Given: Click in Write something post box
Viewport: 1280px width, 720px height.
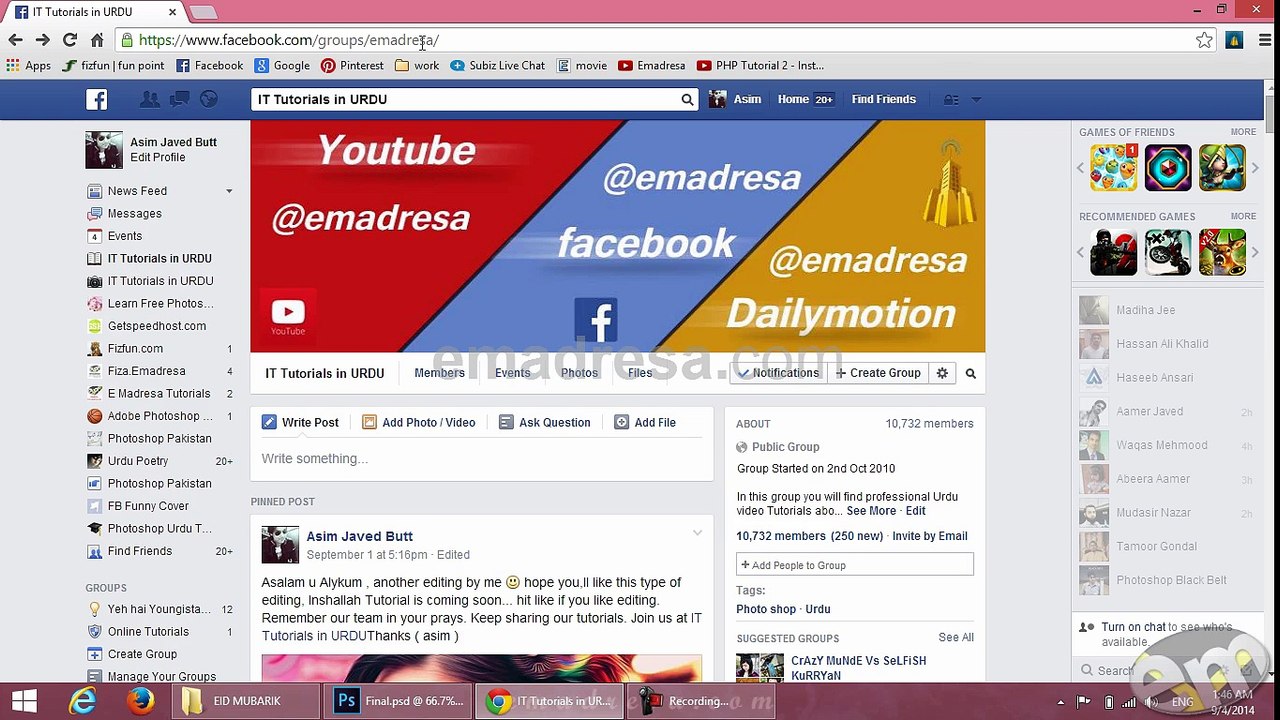Looking at the screenshot, I should 482,459.
